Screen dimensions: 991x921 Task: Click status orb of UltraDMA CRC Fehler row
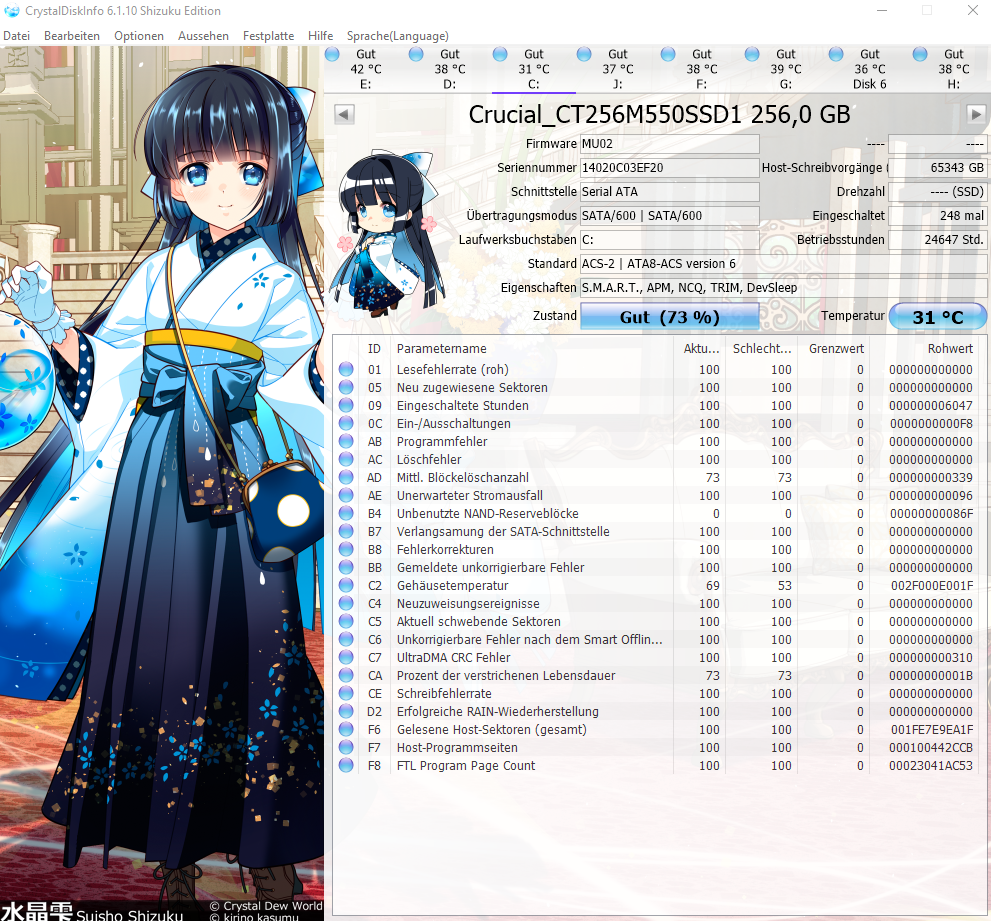346,657
